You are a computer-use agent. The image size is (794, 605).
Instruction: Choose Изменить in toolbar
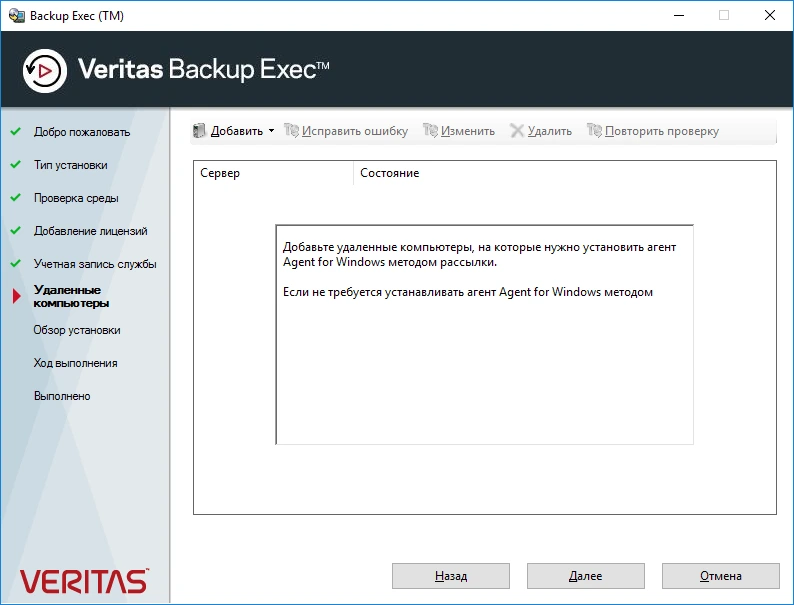[468, 131]
